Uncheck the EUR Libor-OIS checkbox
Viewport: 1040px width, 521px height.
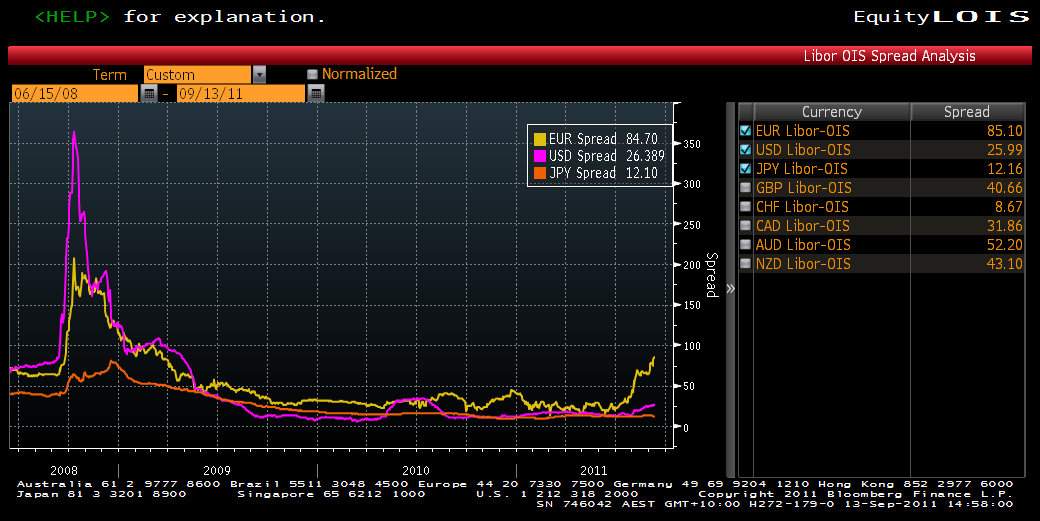745,131
